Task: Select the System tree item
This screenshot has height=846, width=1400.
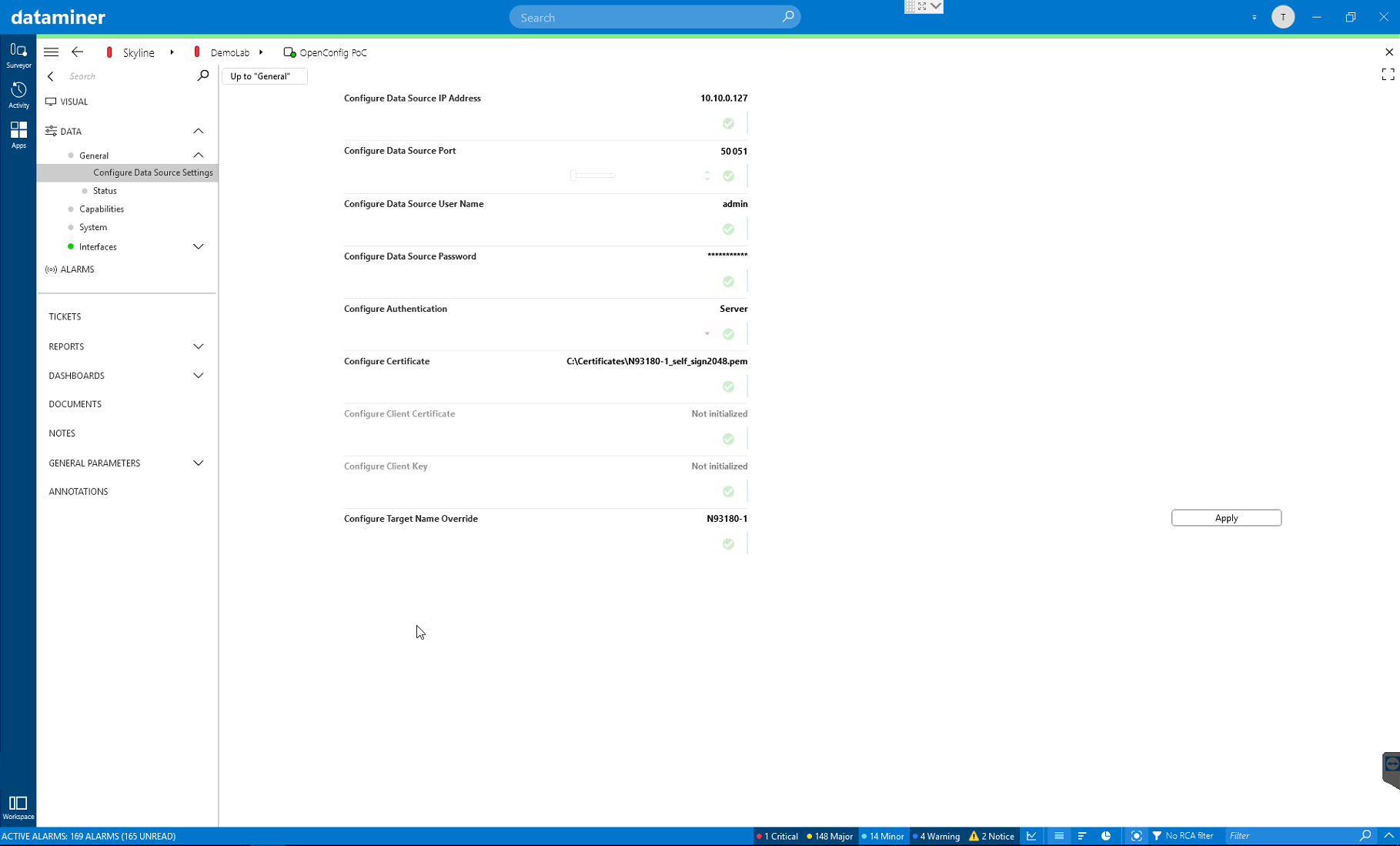Action: (92, 228)
